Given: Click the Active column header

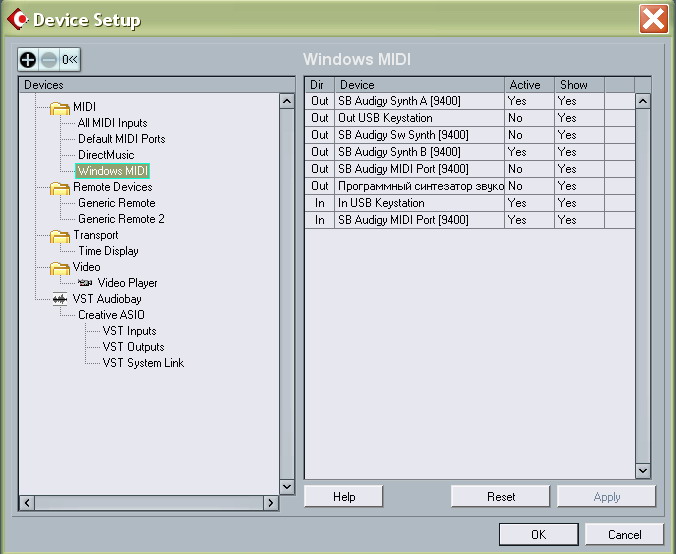Looking at the screenshot, I should [x=529, y=85].
